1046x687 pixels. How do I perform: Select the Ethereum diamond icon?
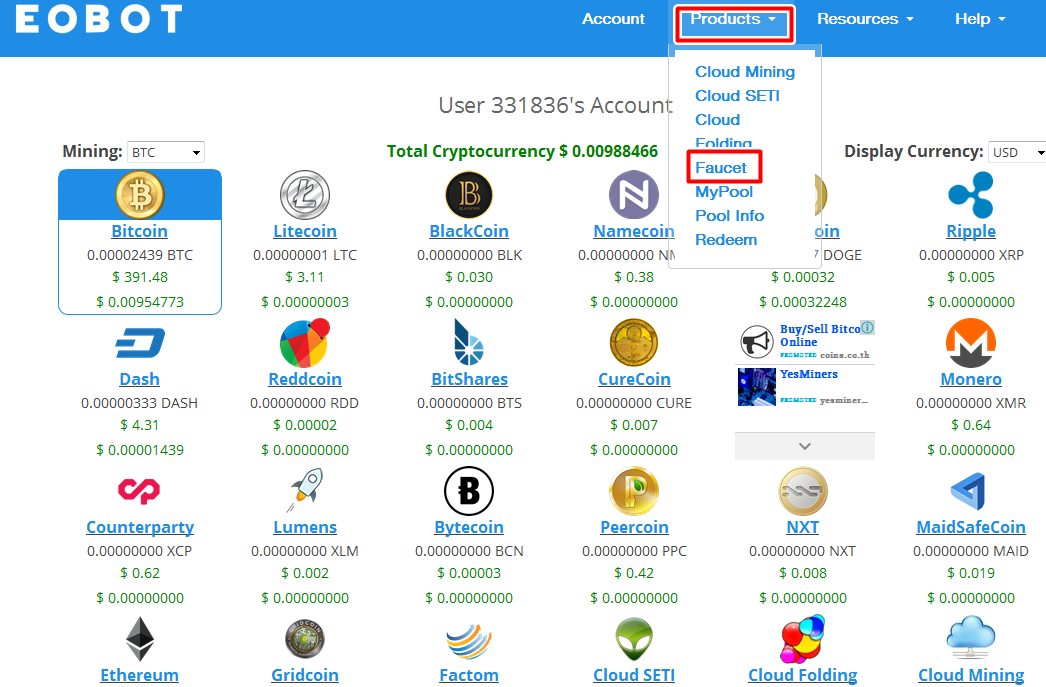[x=139, y=639]
